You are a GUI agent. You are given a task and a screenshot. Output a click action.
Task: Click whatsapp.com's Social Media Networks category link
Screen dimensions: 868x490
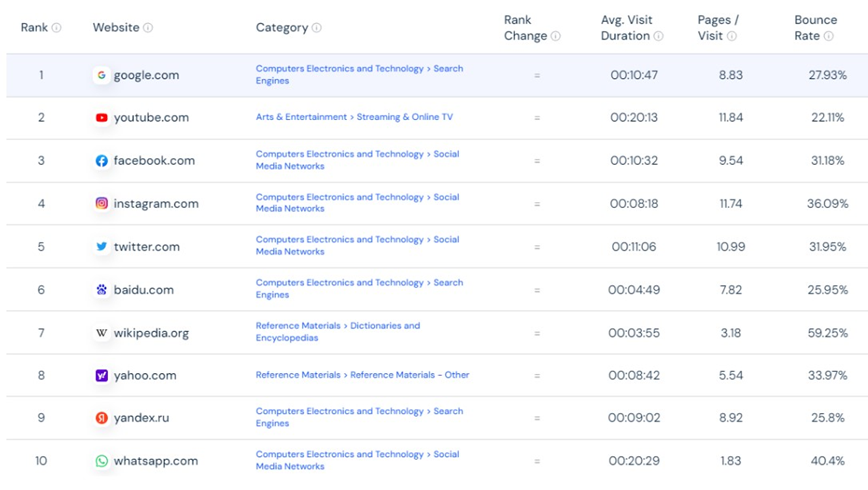[x=358, y=460]
